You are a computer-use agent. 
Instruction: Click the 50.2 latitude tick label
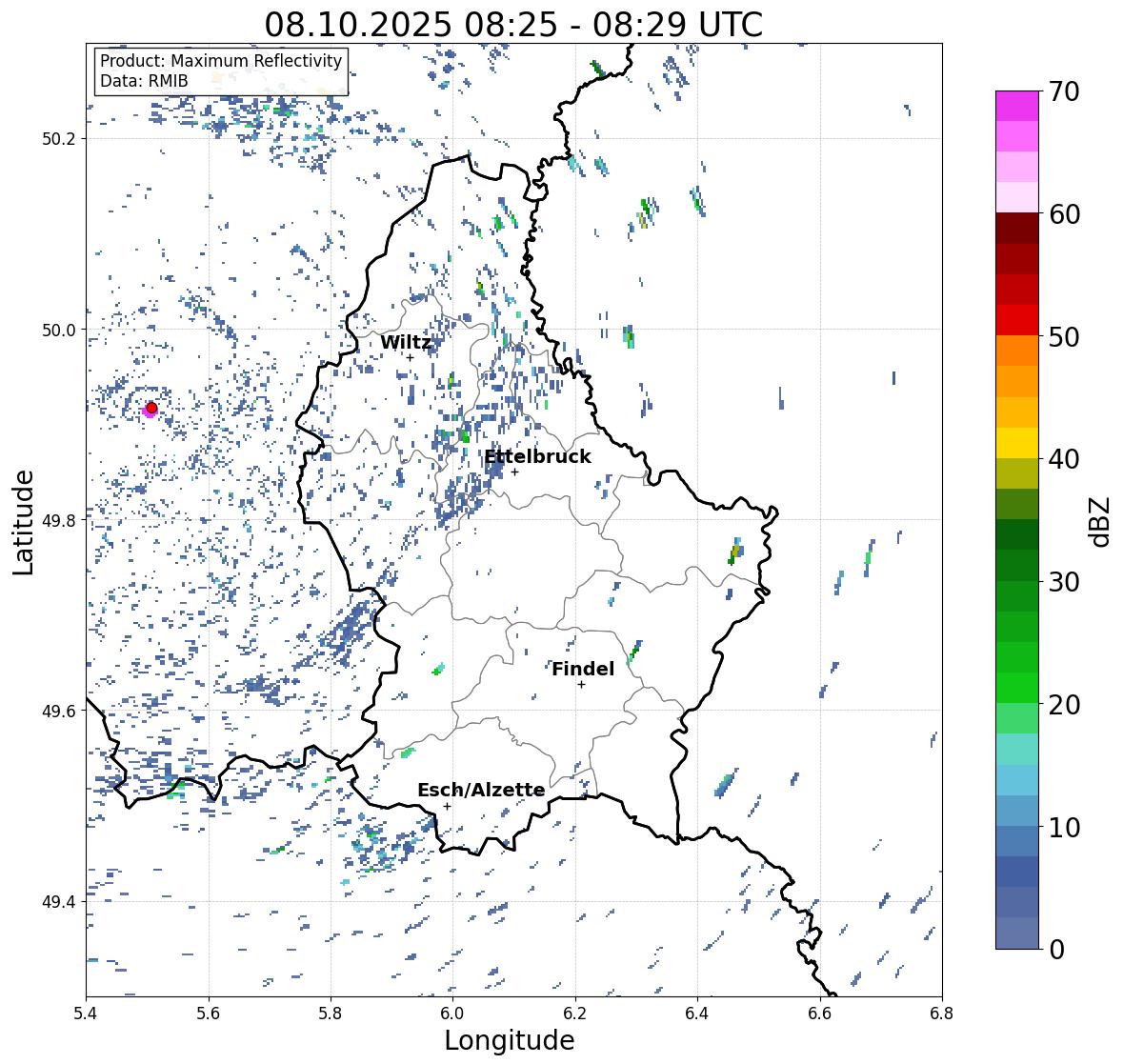tap(59, 139)
